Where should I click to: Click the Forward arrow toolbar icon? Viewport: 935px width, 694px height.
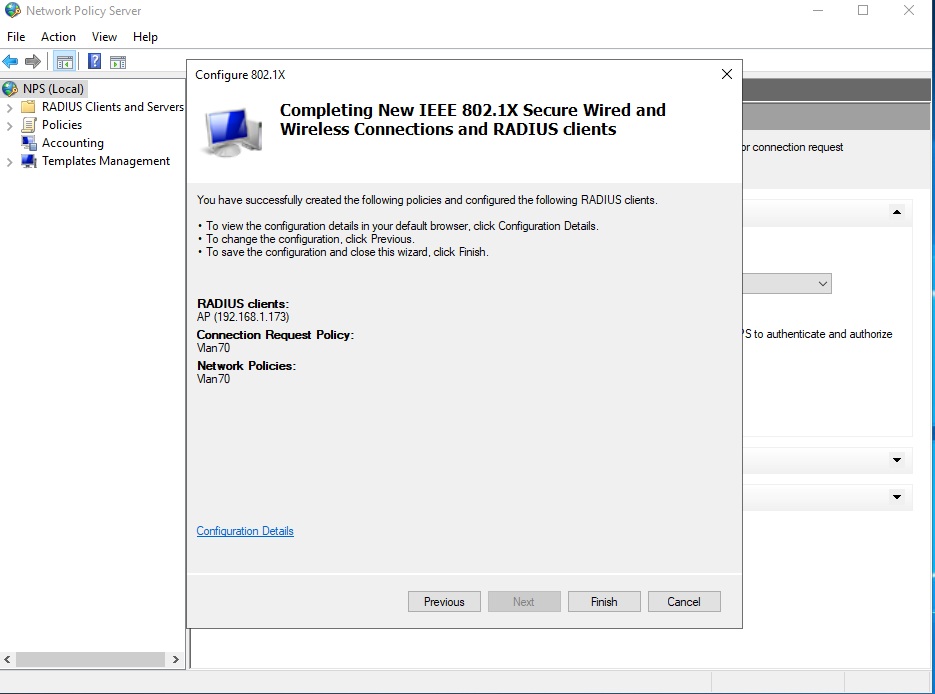click(x=33, y=61)
